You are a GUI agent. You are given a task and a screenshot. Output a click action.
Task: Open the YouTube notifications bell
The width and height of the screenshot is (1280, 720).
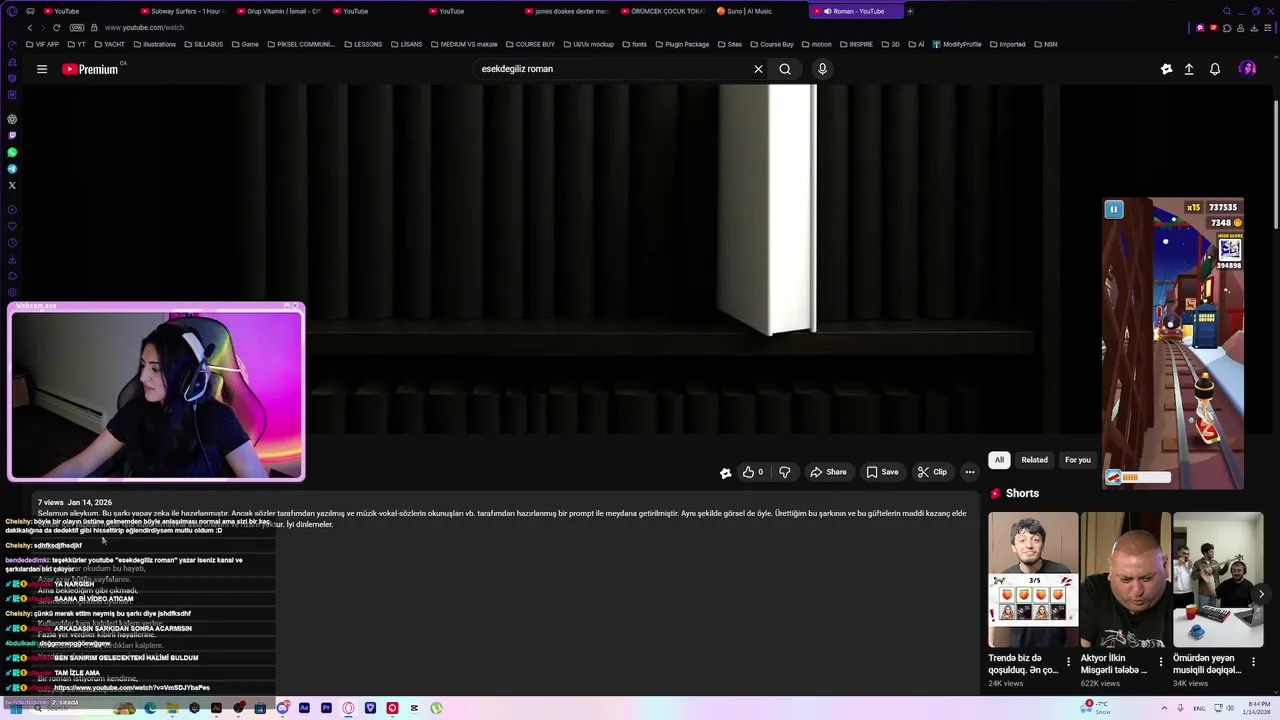point(1215,69)
